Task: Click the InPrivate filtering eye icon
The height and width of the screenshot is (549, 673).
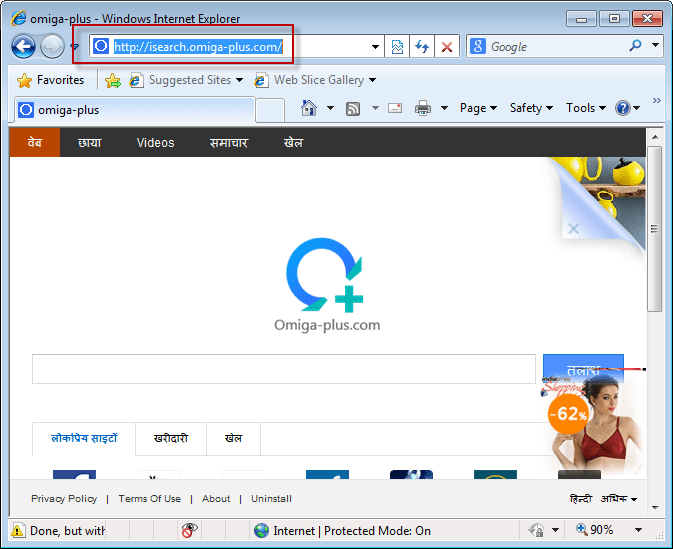Action: (x=189, y=531)
